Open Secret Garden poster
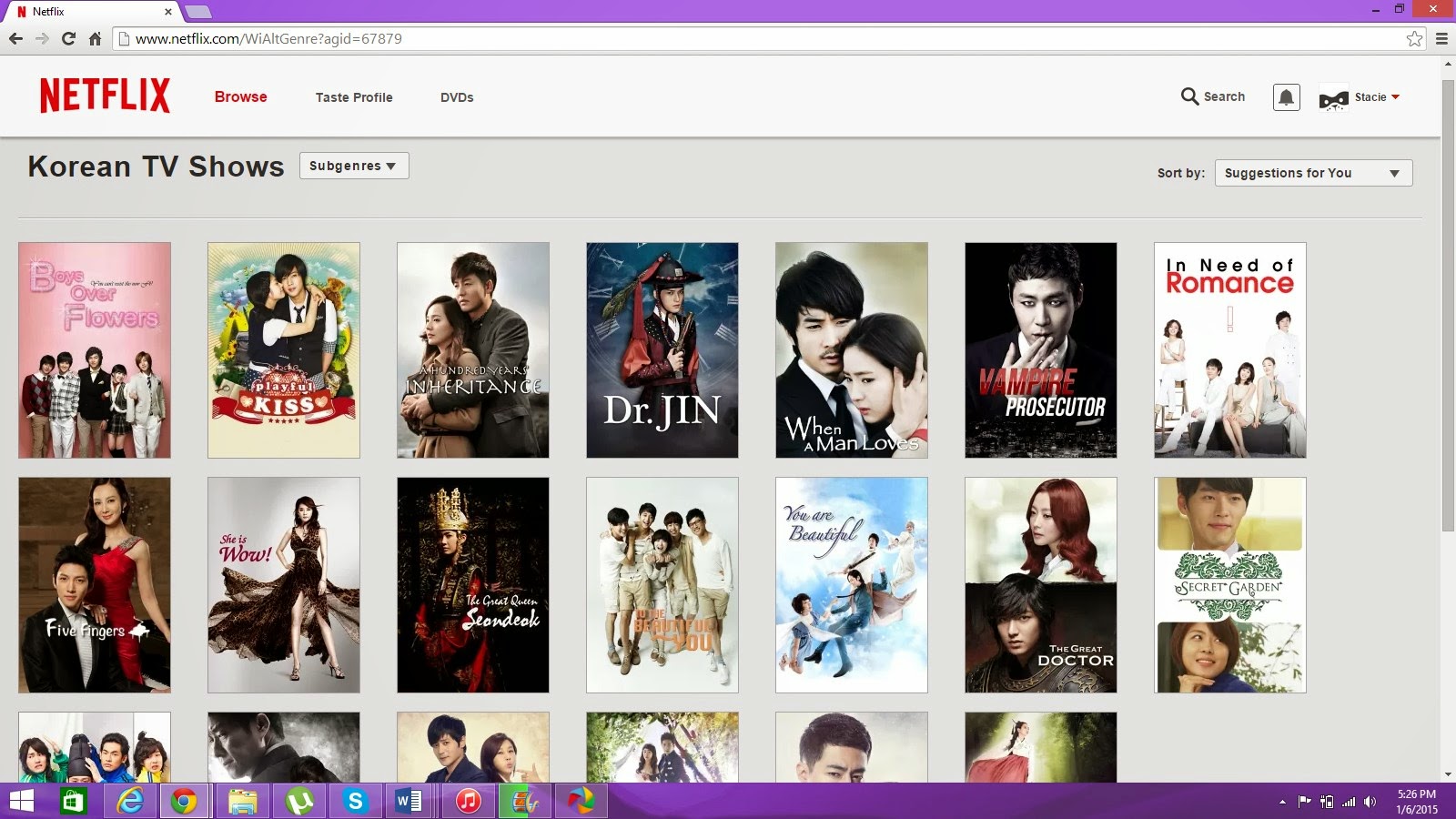Screen dimensions: 1456x819 (1230, 585)
